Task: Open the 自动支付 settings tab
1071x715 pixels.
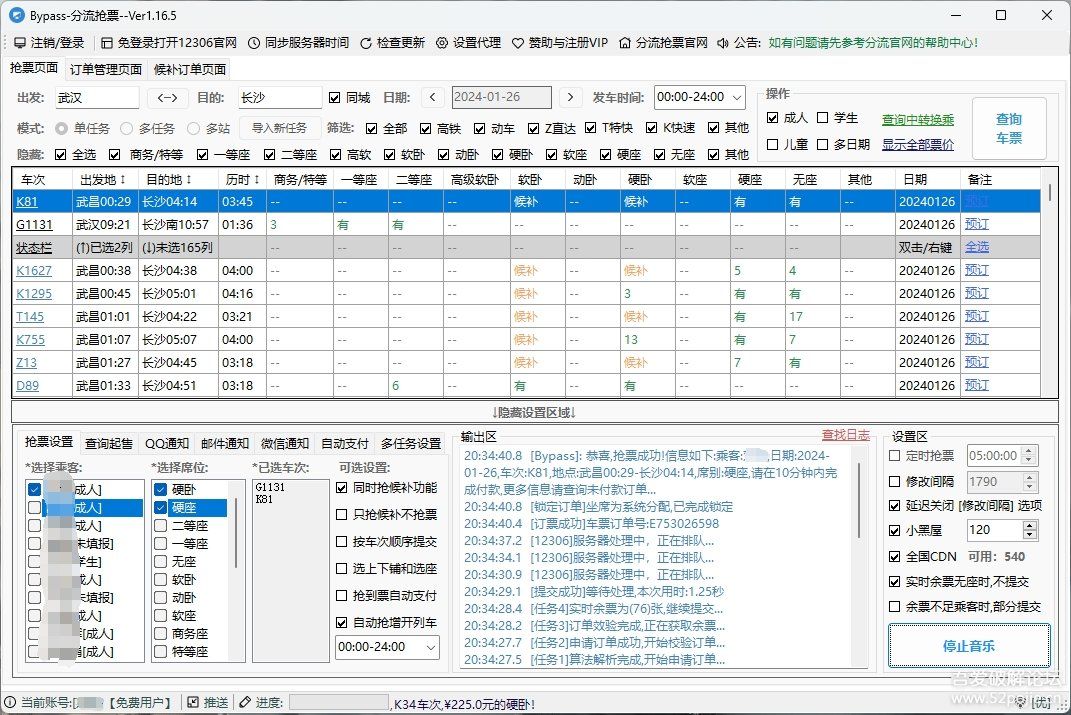Action: coord(345,443)
